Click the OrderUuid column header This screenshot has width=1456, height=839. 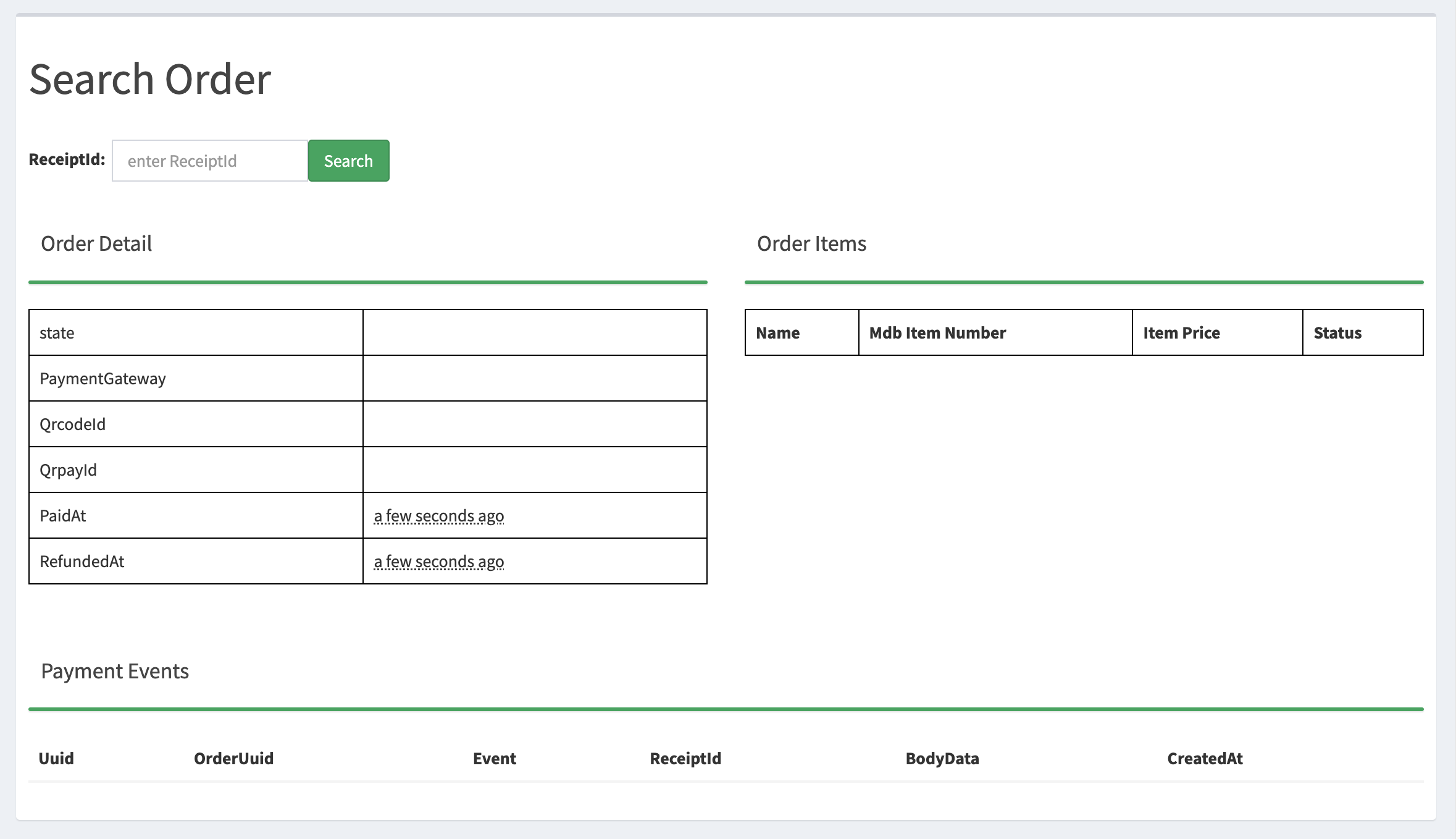tap(233, 759)
